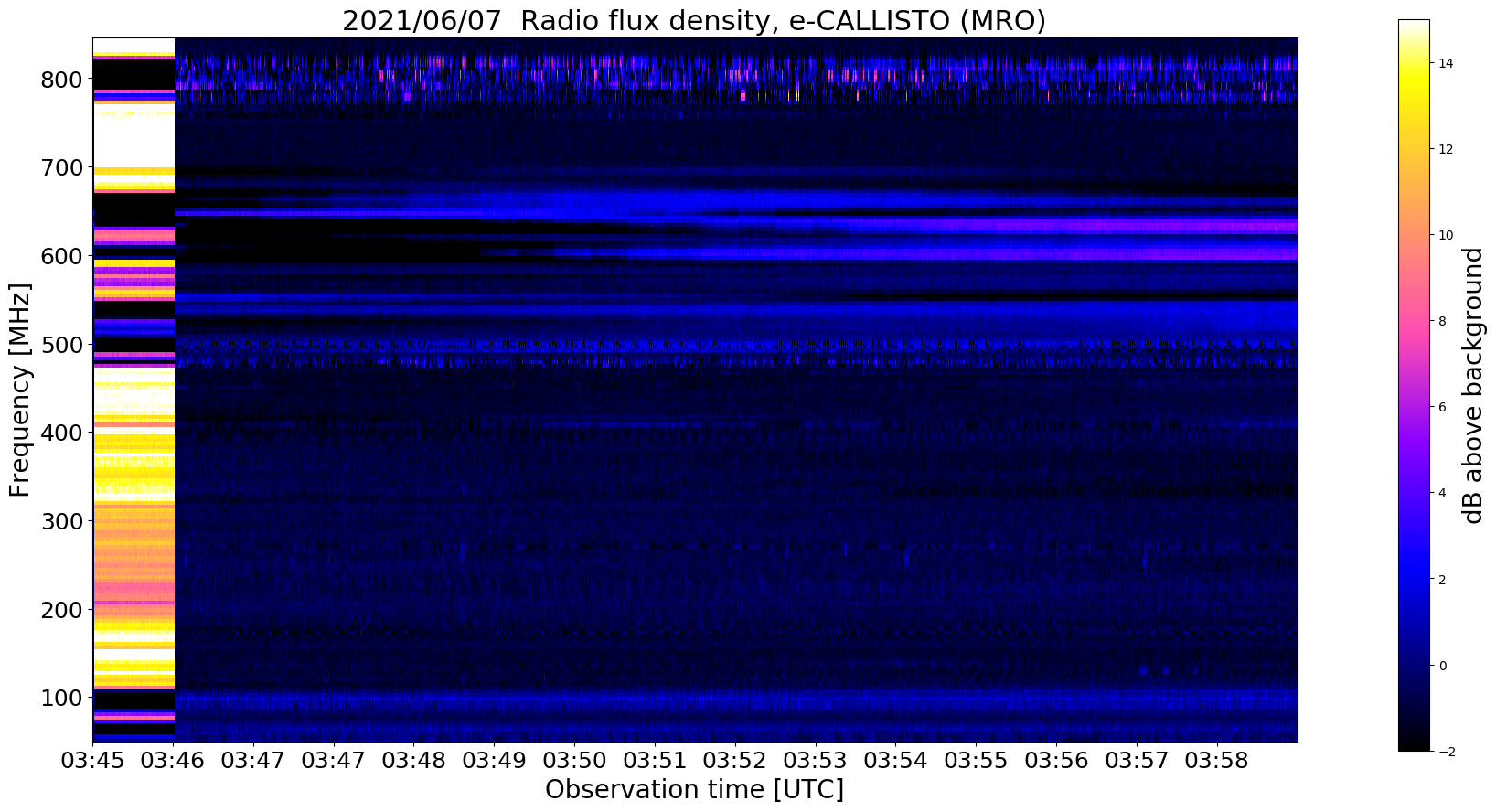1496x812 pixels.
Task: Click the 03:48 time tick label
Action: point(413,761)
